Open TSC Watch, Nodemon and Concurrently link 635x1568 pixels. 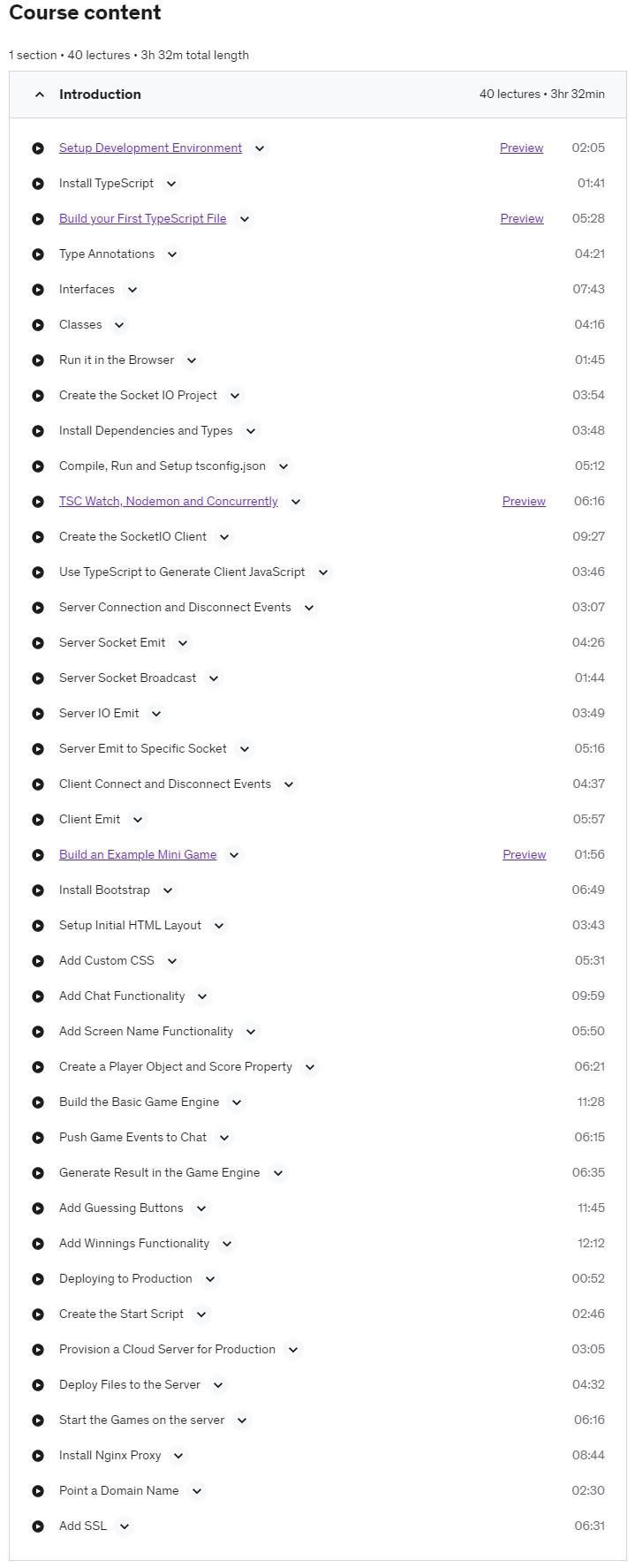pyautogui.click(x=168, y=501)
